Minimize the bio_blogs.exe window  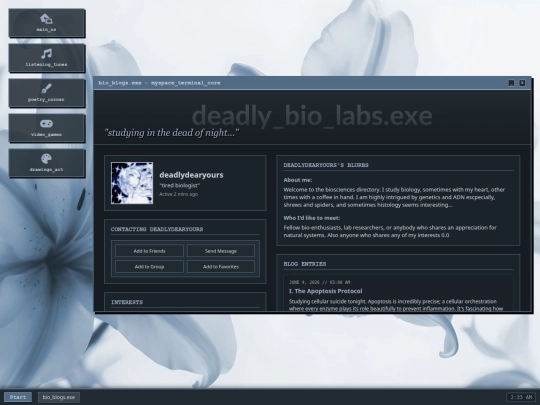click(511, 83)
